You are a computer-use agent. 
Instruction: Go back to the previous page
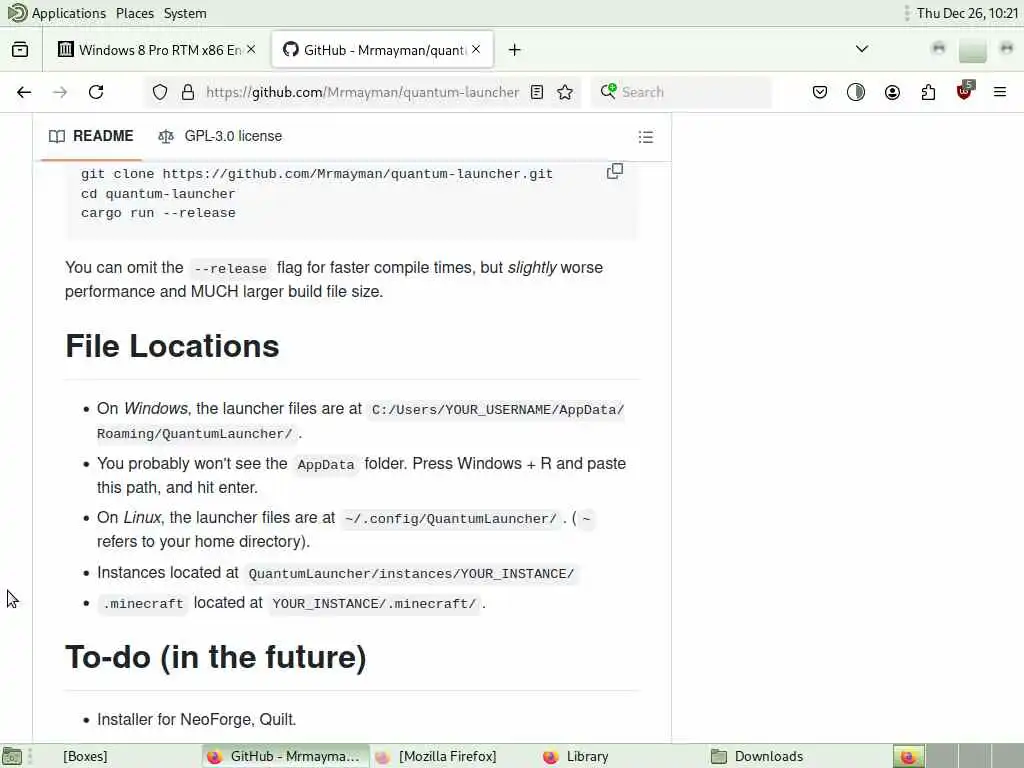click(x=24, y=92)
